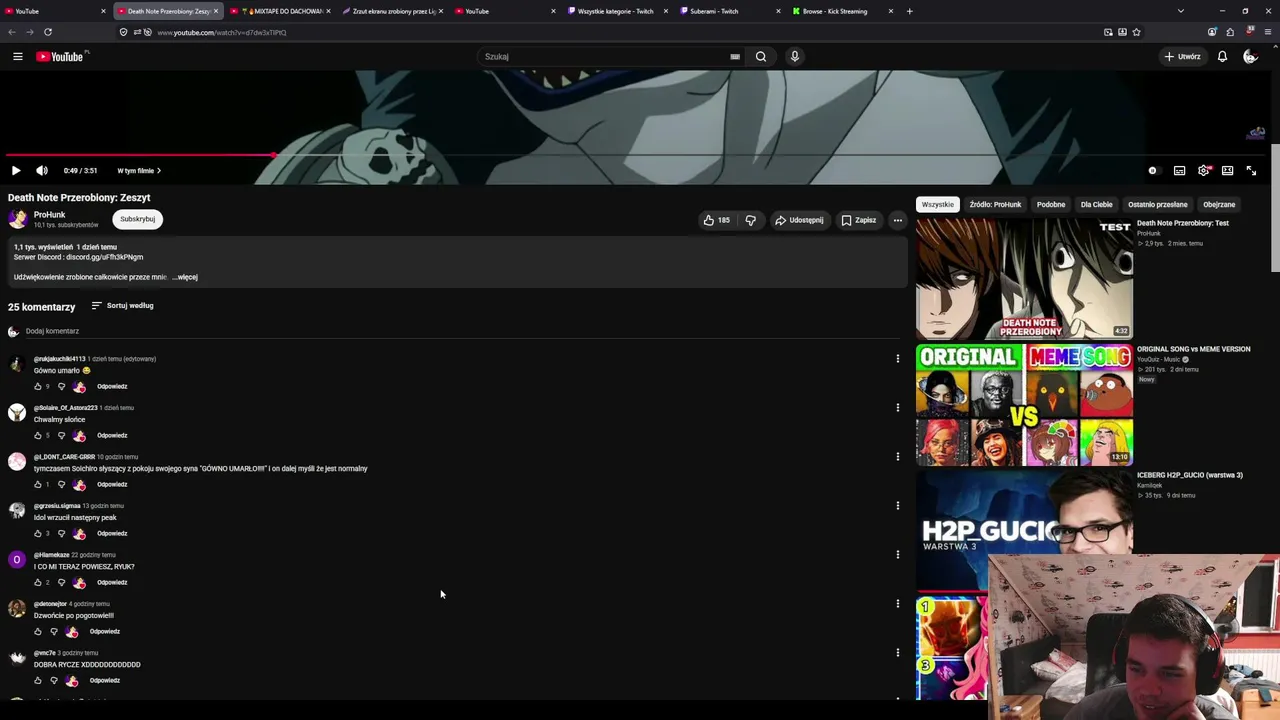The image size is (1280, 720).
Task: Select the Podobne filter chip
Action: [1051, 205]
